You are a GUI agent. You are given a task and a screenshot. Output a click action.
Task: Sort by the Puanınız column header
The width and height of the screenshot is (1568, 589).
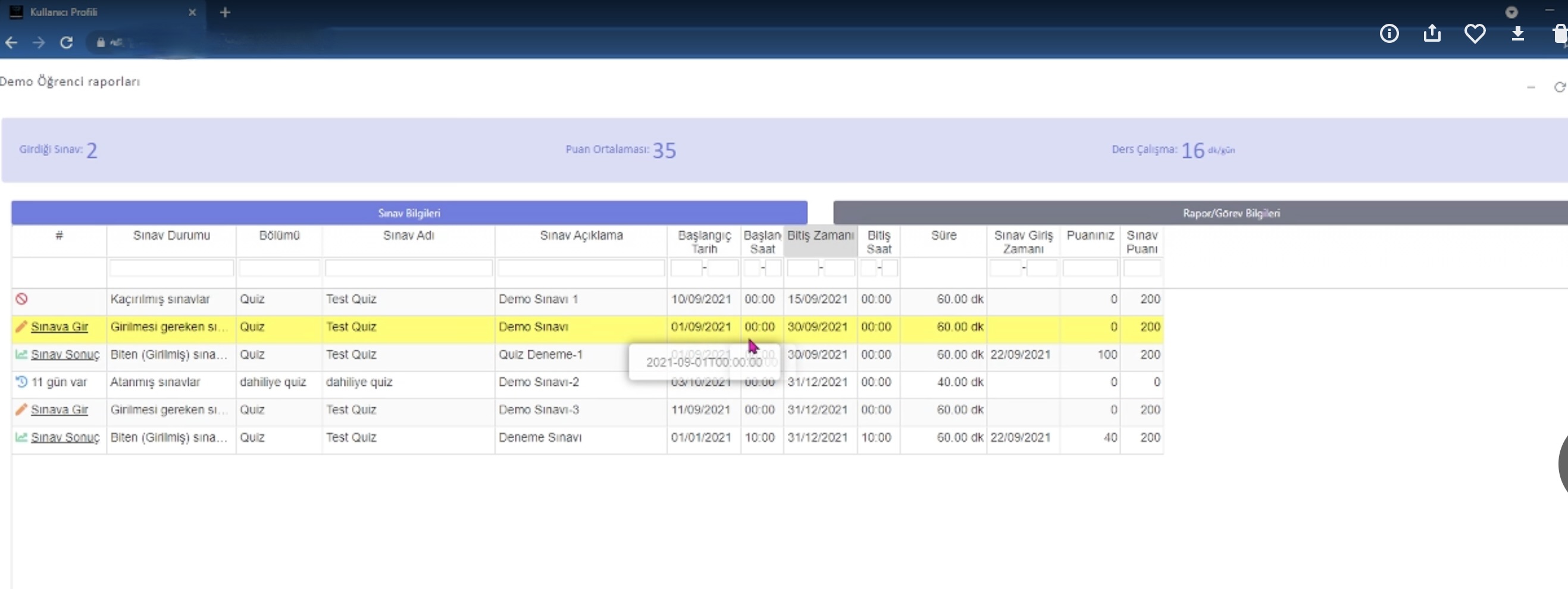[x=1090, y=236]
